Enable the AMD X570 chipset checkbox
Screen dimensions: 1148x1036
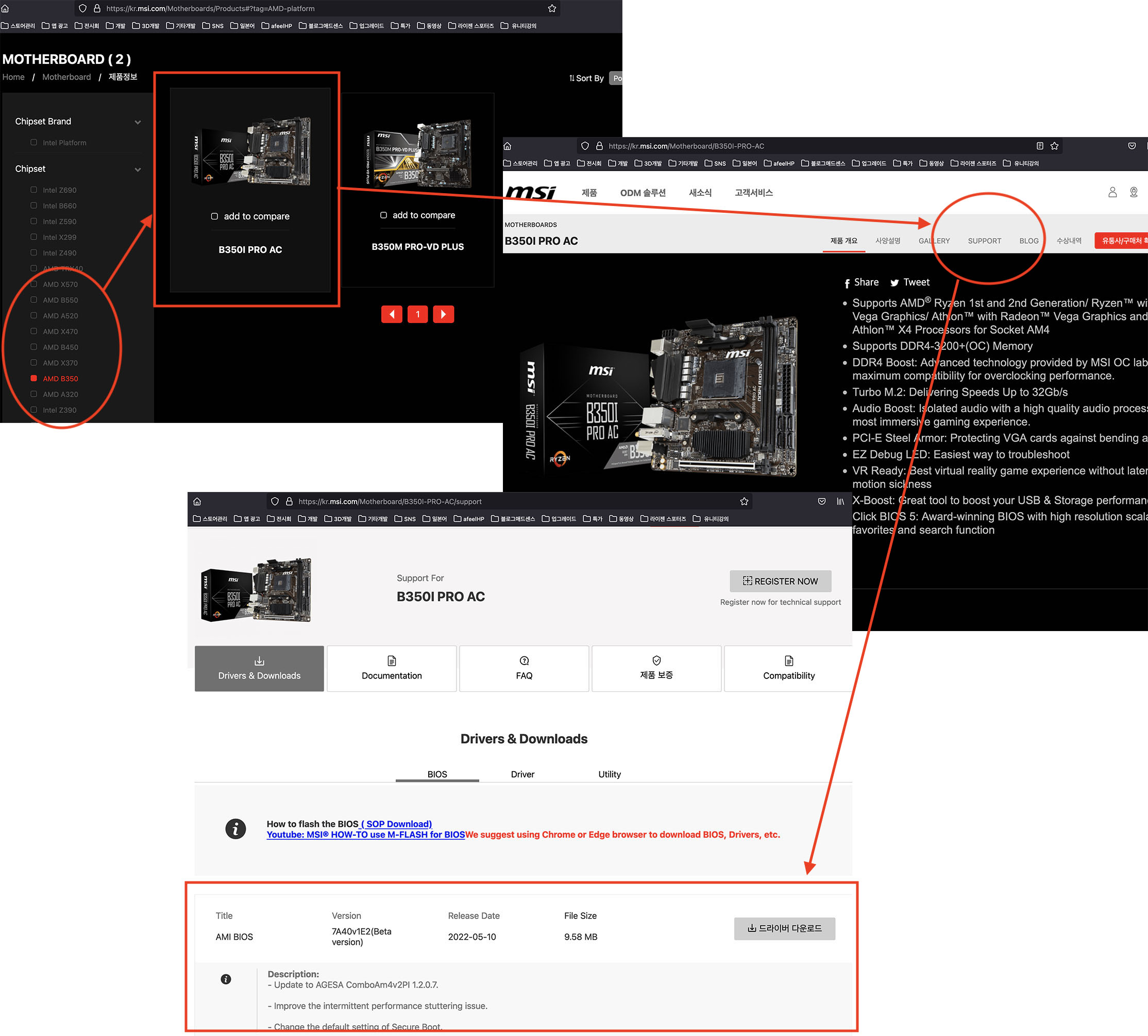pyautogui.click(x=33, y=284)
